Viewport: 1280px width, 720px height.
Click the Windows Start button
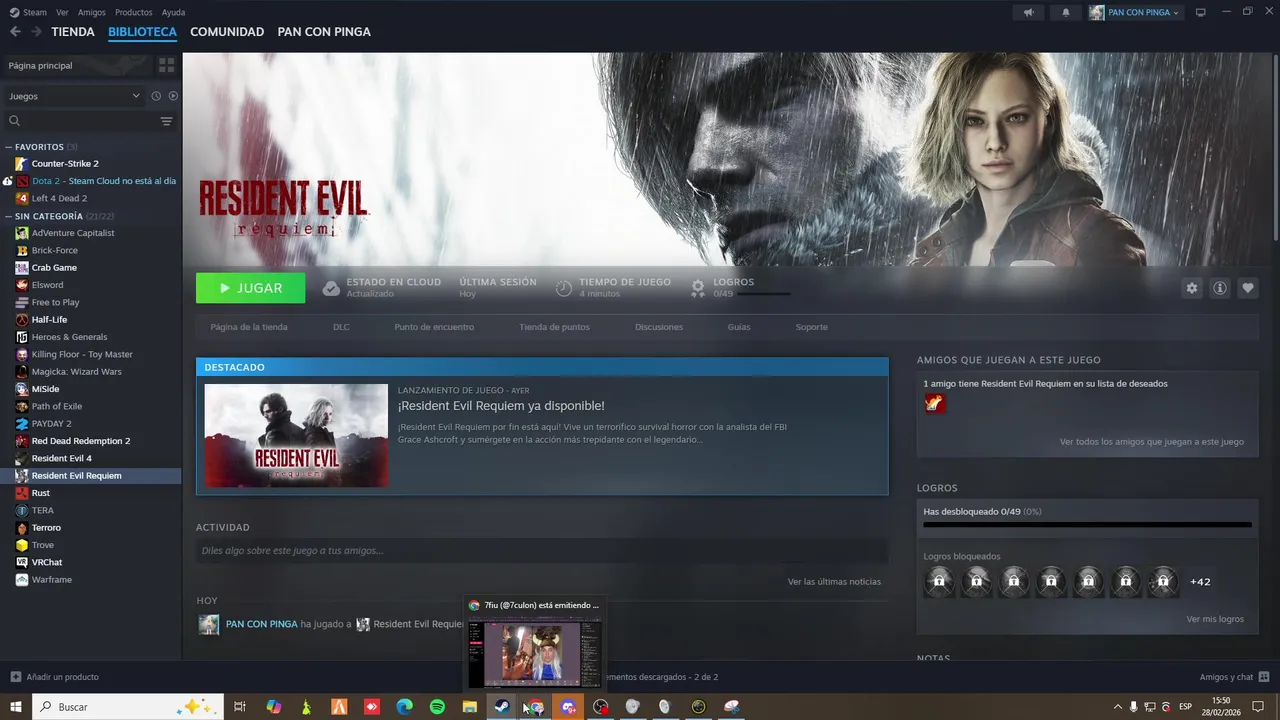tap(15, 707)
